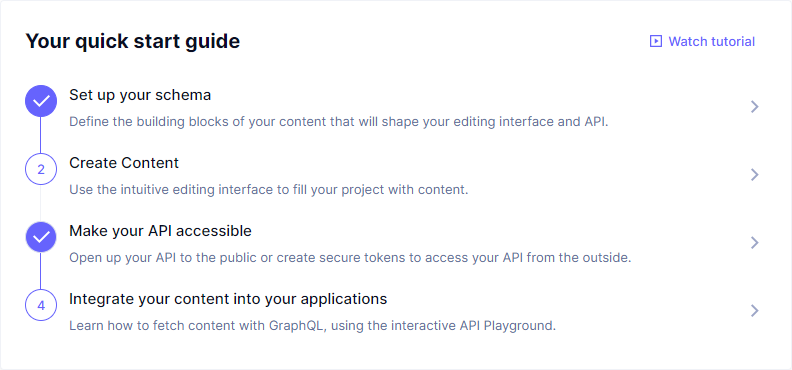Screen dimensions: 792x370
Task: Select Integrate your content into your applications
Action: point(228,299)
